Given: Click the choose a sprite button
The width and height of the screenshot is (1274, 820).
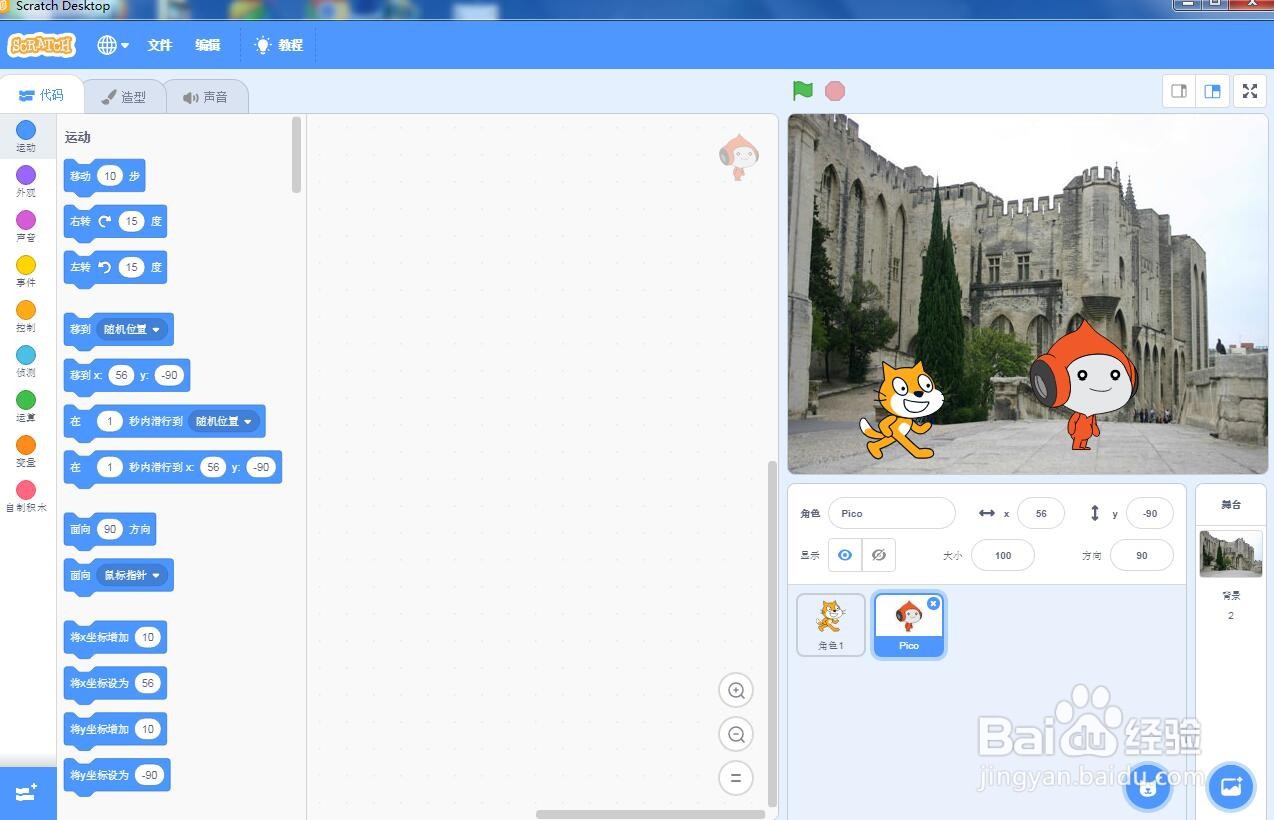Looking at the screenshot, I should coord(1148,787).
